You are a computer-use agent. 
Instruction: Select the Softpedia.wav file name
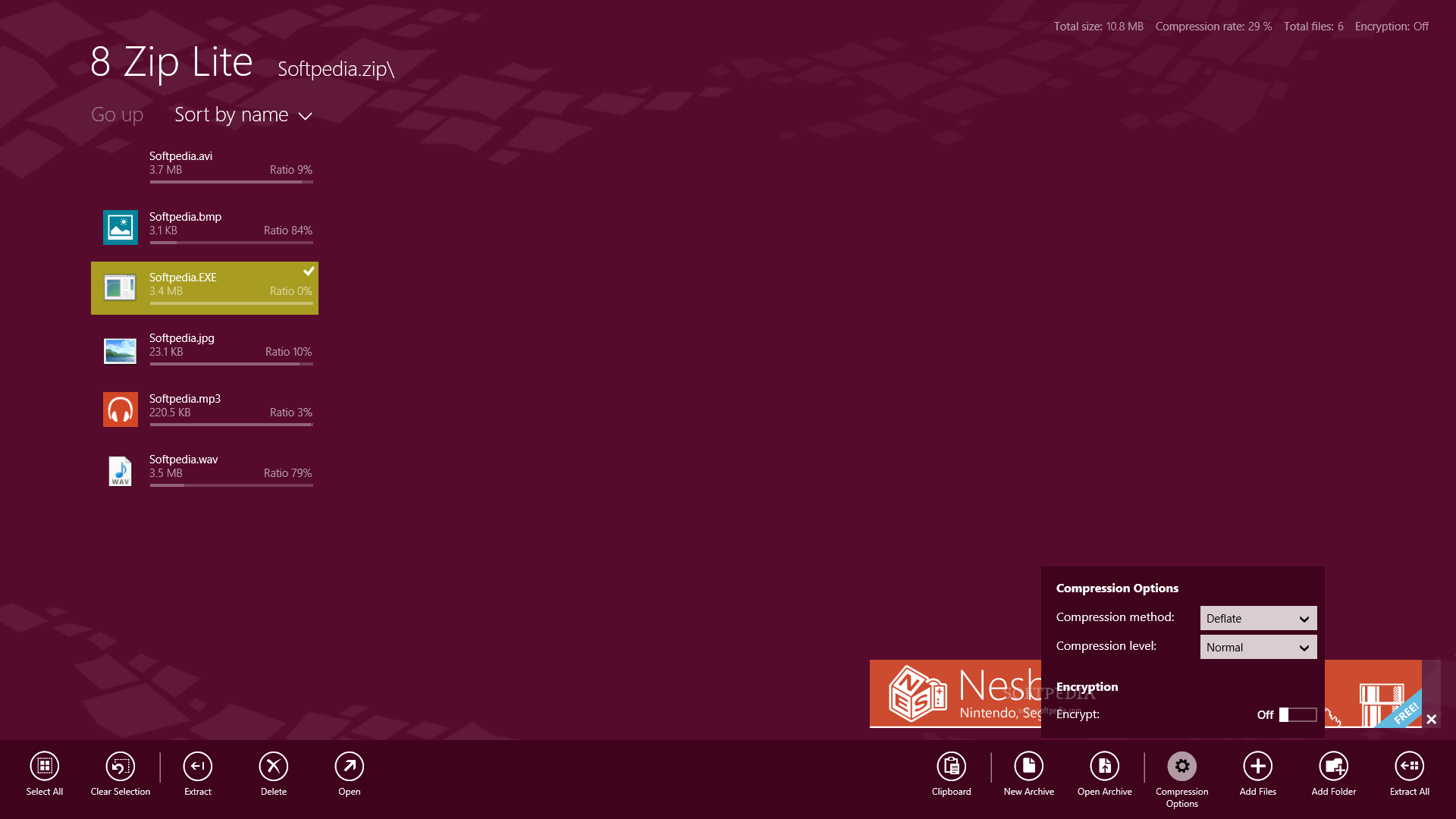(183, 460)
